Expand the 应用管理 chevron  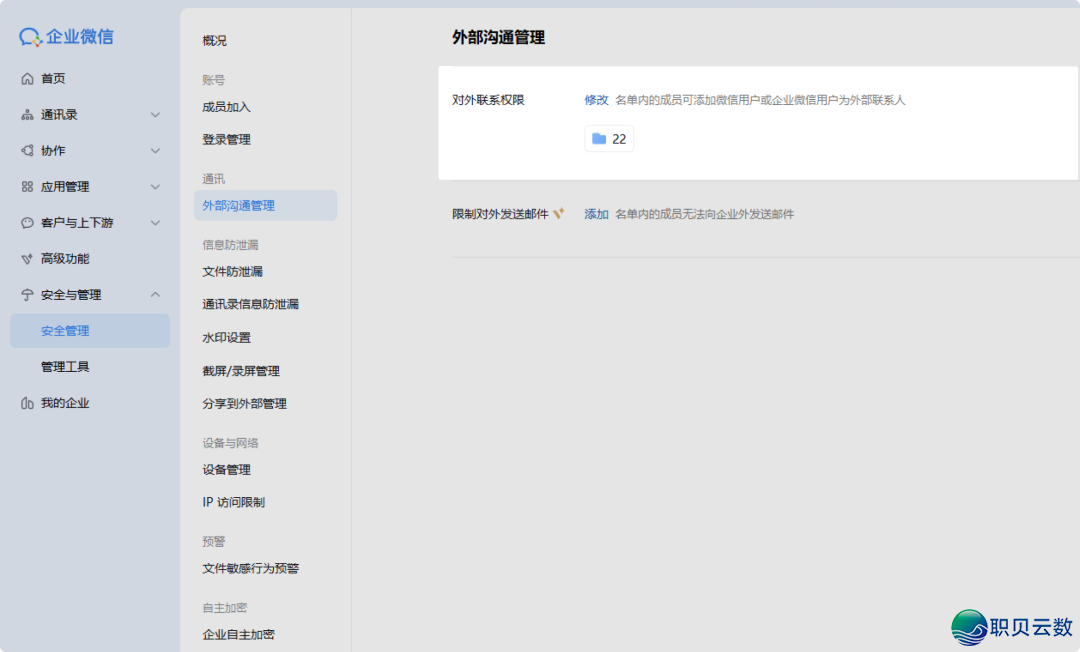[155, 187]
